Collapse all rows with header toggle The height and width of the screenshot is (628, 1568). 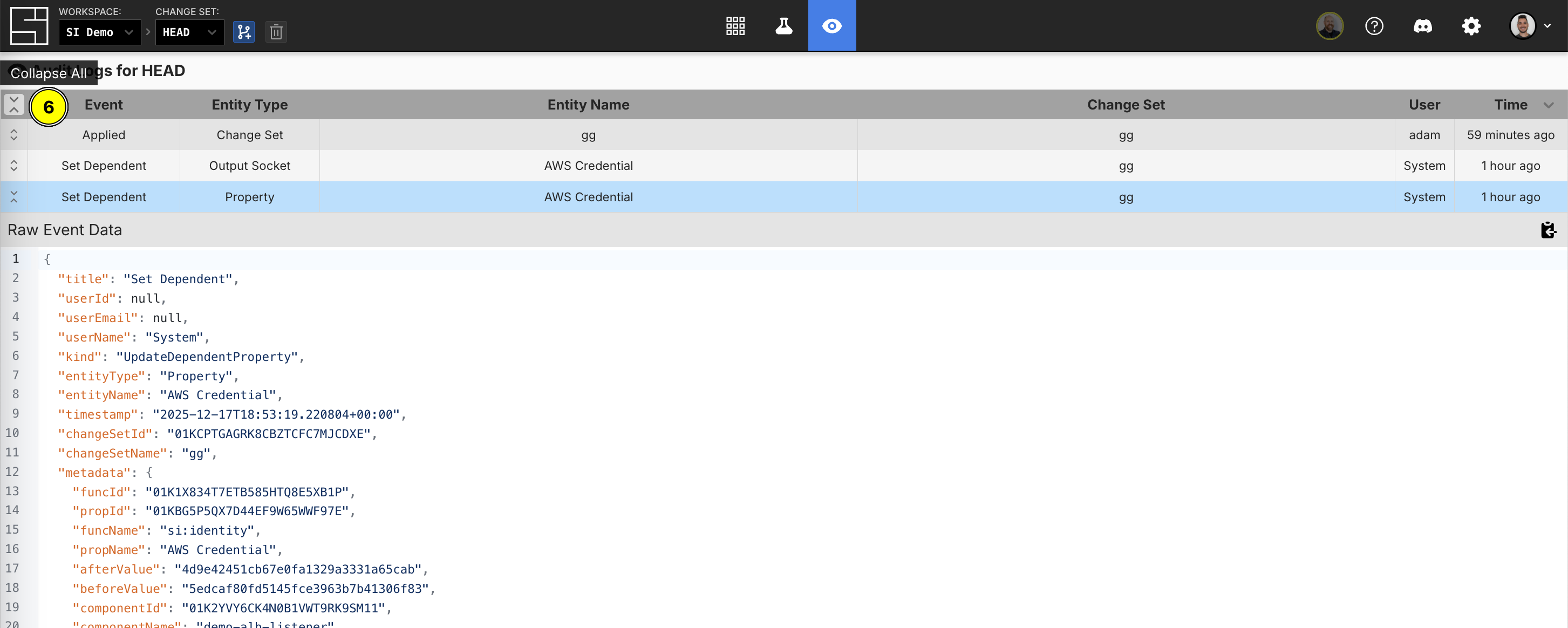tap(14, 105)
